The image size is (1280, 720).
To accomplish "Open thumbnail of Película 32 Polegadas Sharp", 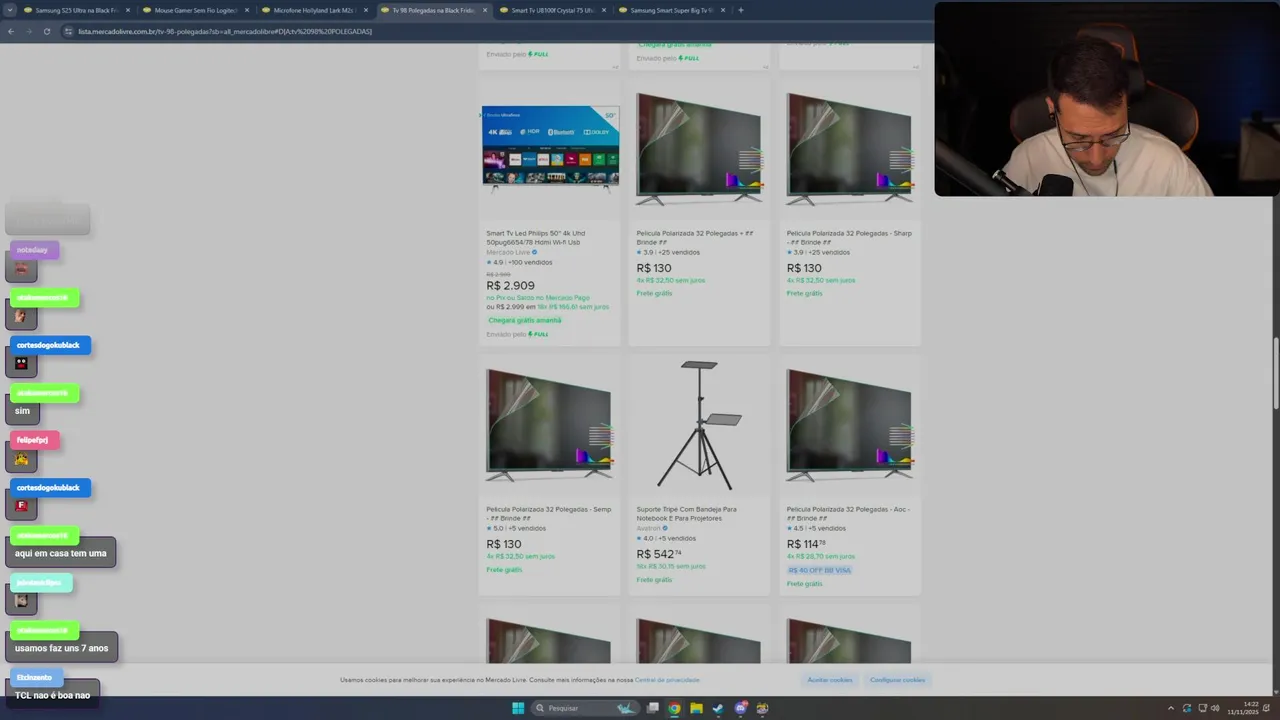I will point(849,149).
